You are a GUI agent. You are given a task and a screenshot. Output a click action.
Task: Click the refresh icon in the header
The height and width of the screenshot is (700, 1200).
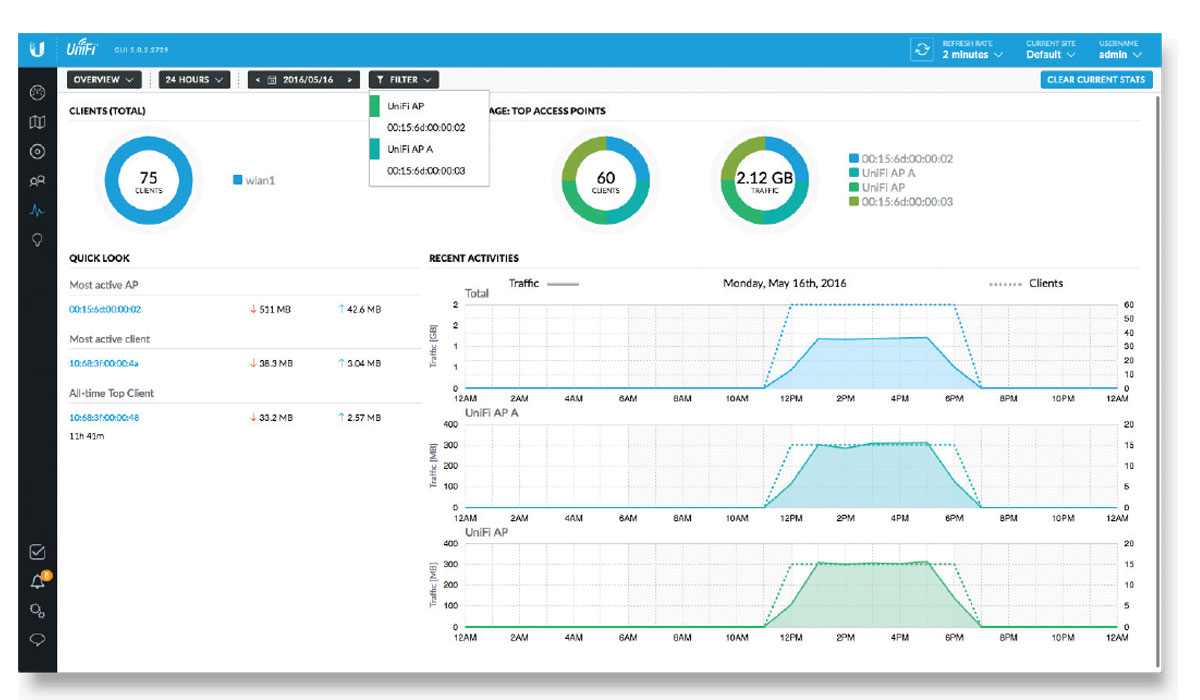click(922, 49)
